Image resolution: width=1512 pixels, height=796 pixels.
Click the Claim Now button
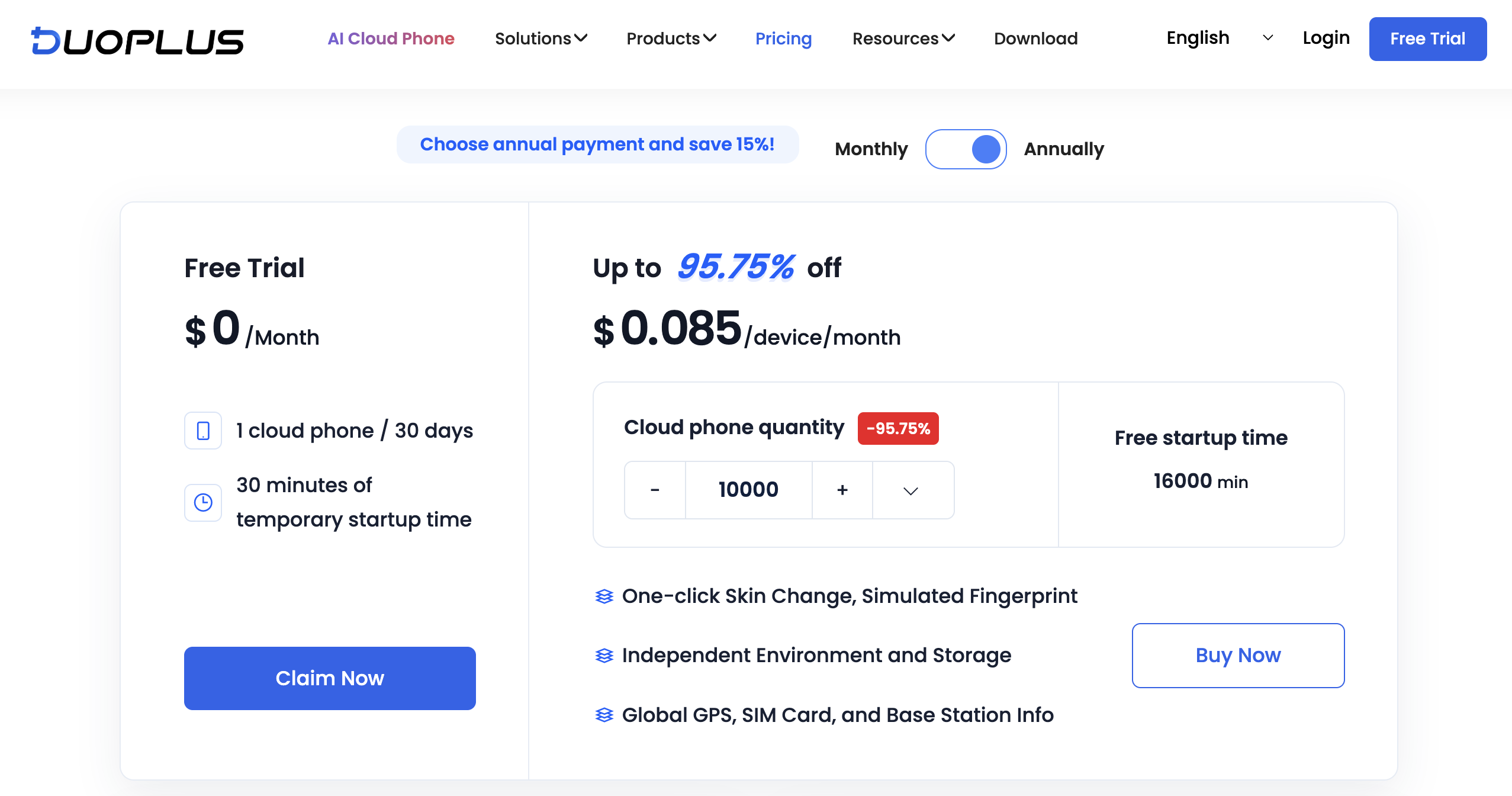pyautogui.click(x=330, y=678)
